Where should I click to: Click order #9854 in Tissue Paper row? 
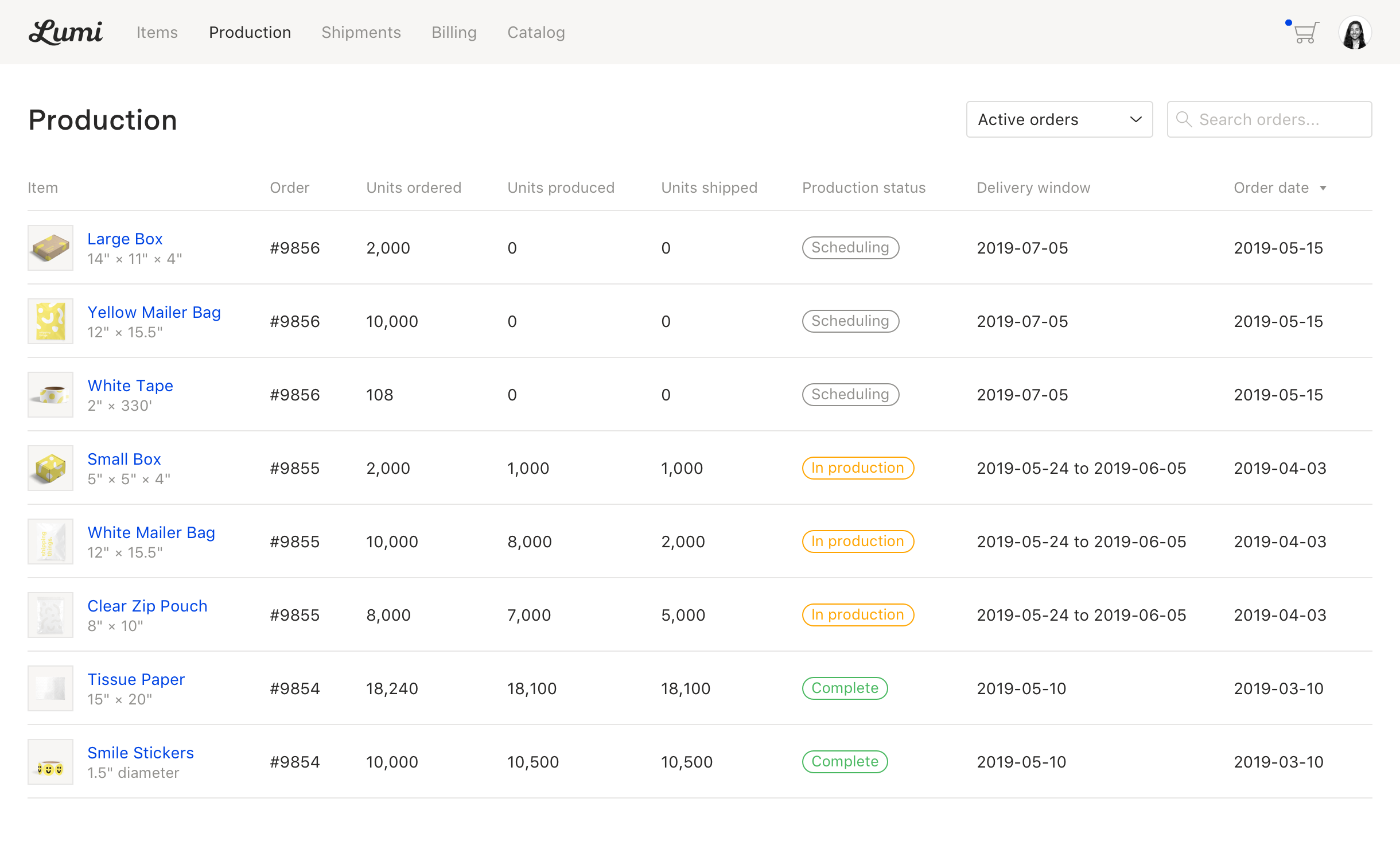pyautogui.click(x=295, y=688)
